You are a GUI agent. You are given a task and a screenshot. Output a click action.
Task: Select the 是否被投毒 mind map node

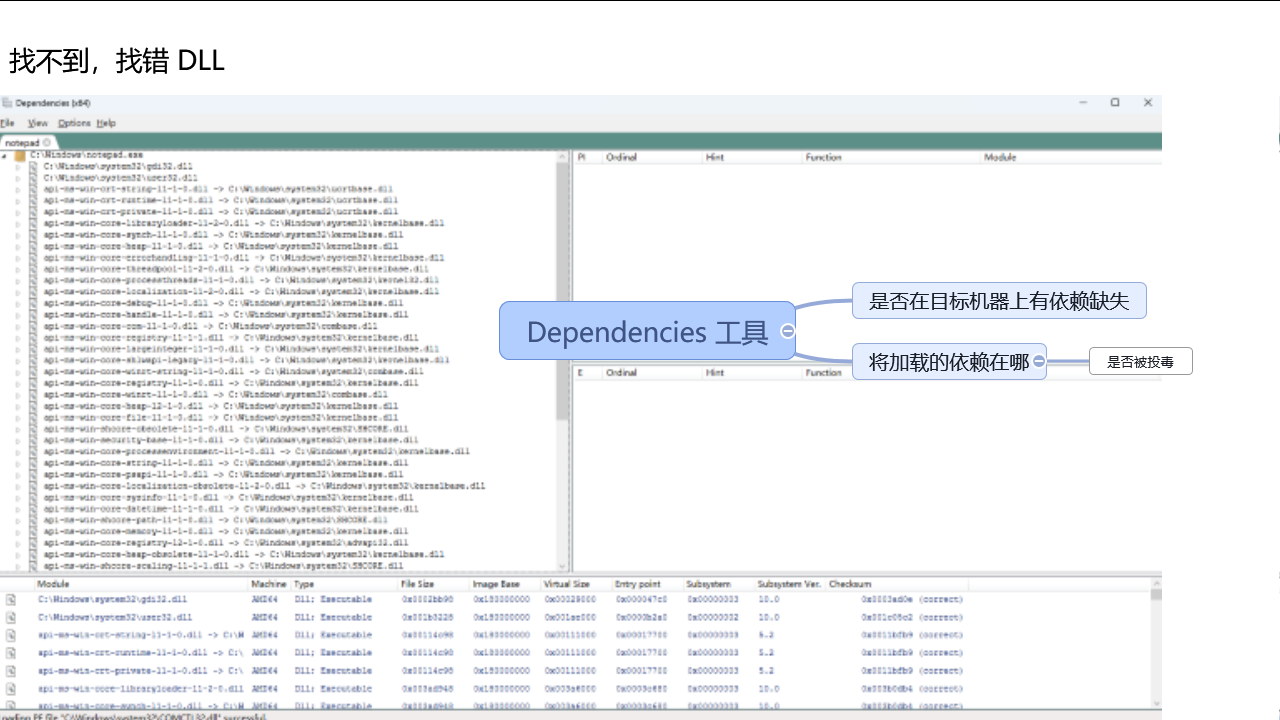(x=1140, y=362)
